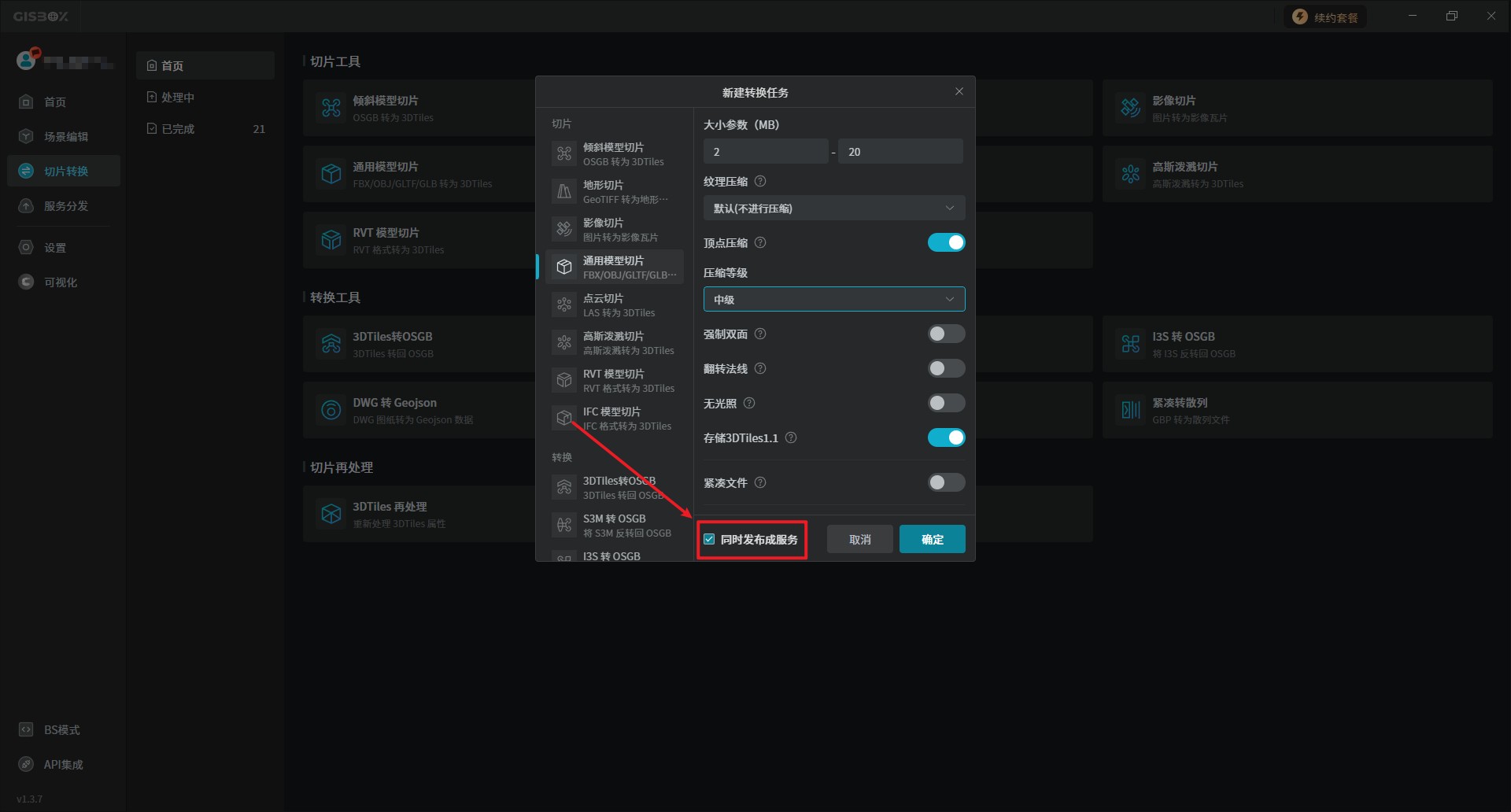Screen dimensions: 1511x812
Task: Expand the 压缩等级 dropdown showing 中级
Action: [x=833, y=300]
